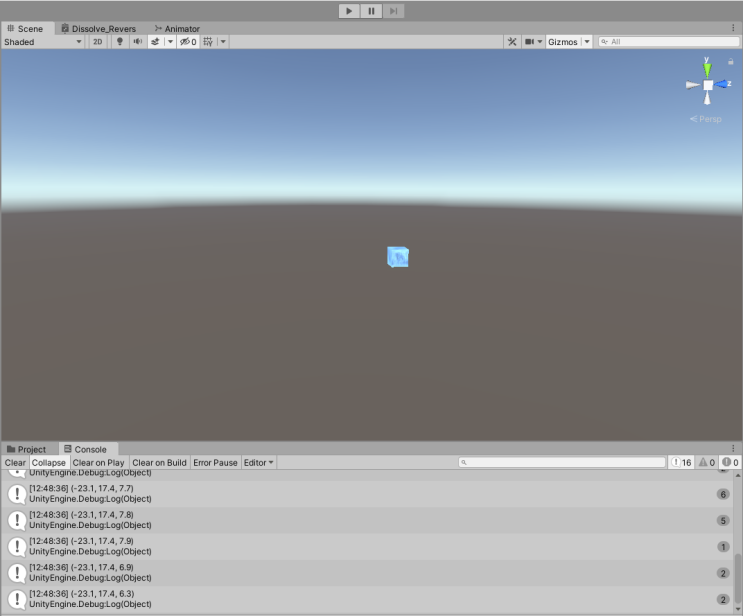Toggle scene lighting bulb icon
The width and height of the screenshot is (743, 616).
pos(120,42)
